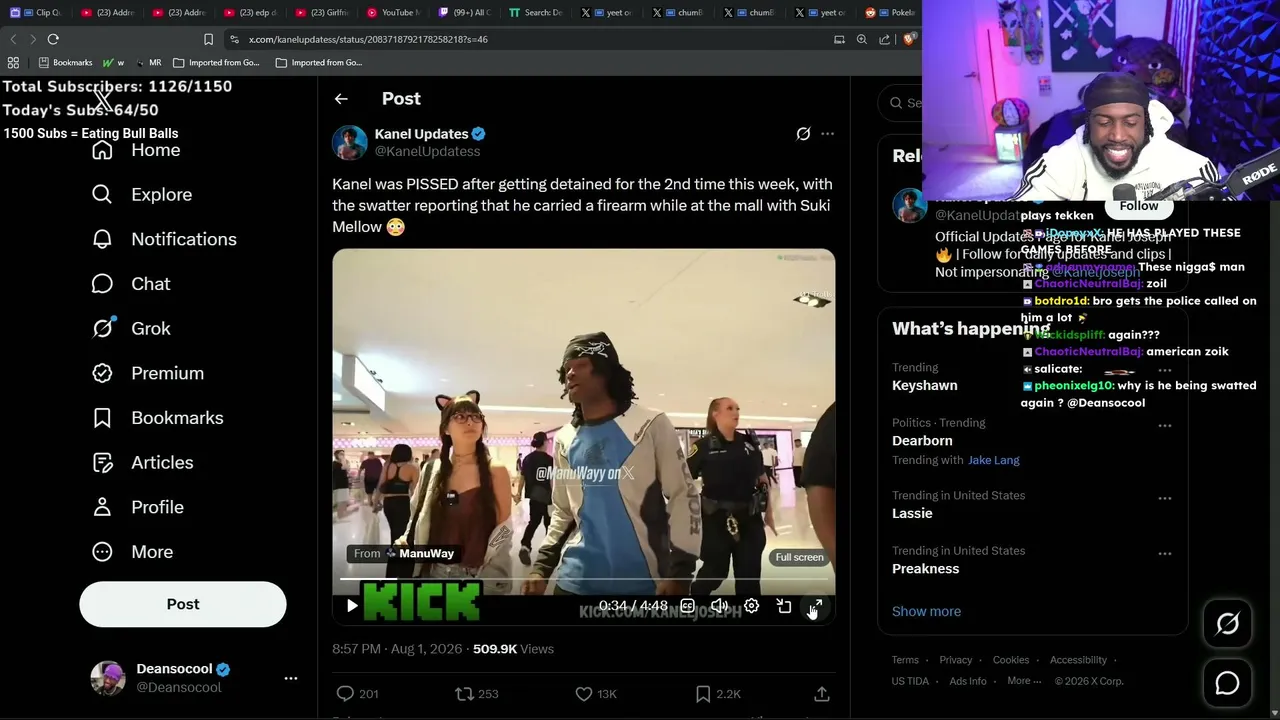
Task: Open the second Imported from Go... bookmarks folder
Action: point(319,62)
